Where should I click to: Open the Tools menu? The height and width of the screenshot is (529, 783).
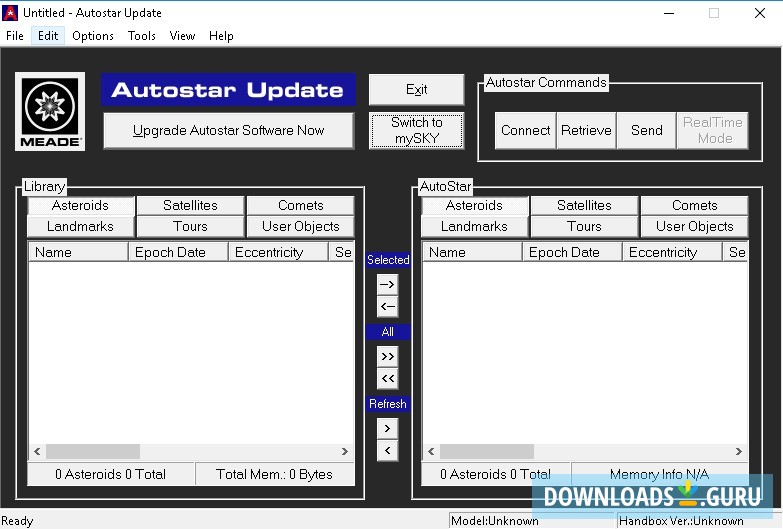coord(142,36)
